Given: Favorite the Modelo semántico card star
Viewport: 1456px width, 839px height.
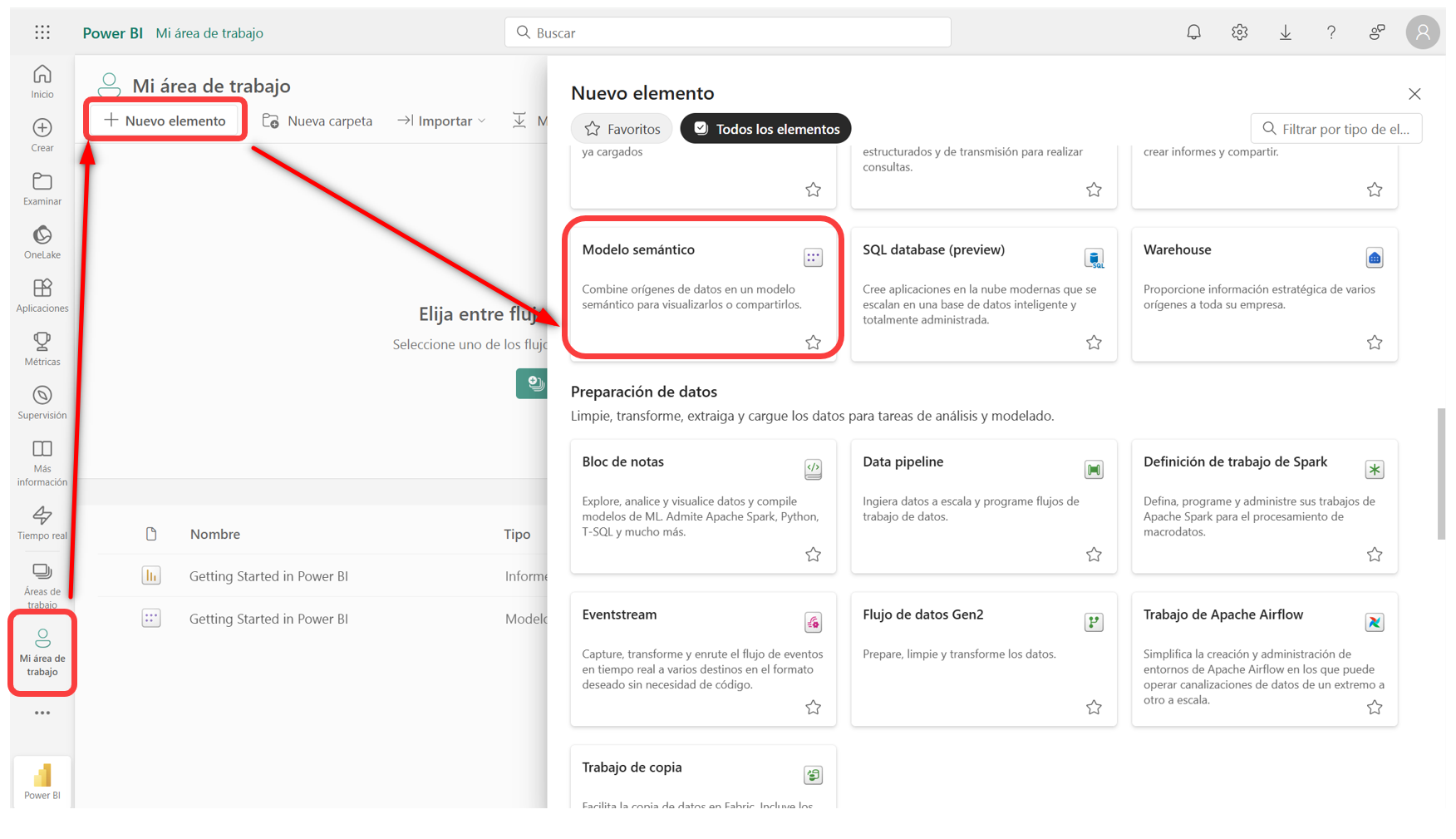Looking at the screenshot, I should click(813, 343).
